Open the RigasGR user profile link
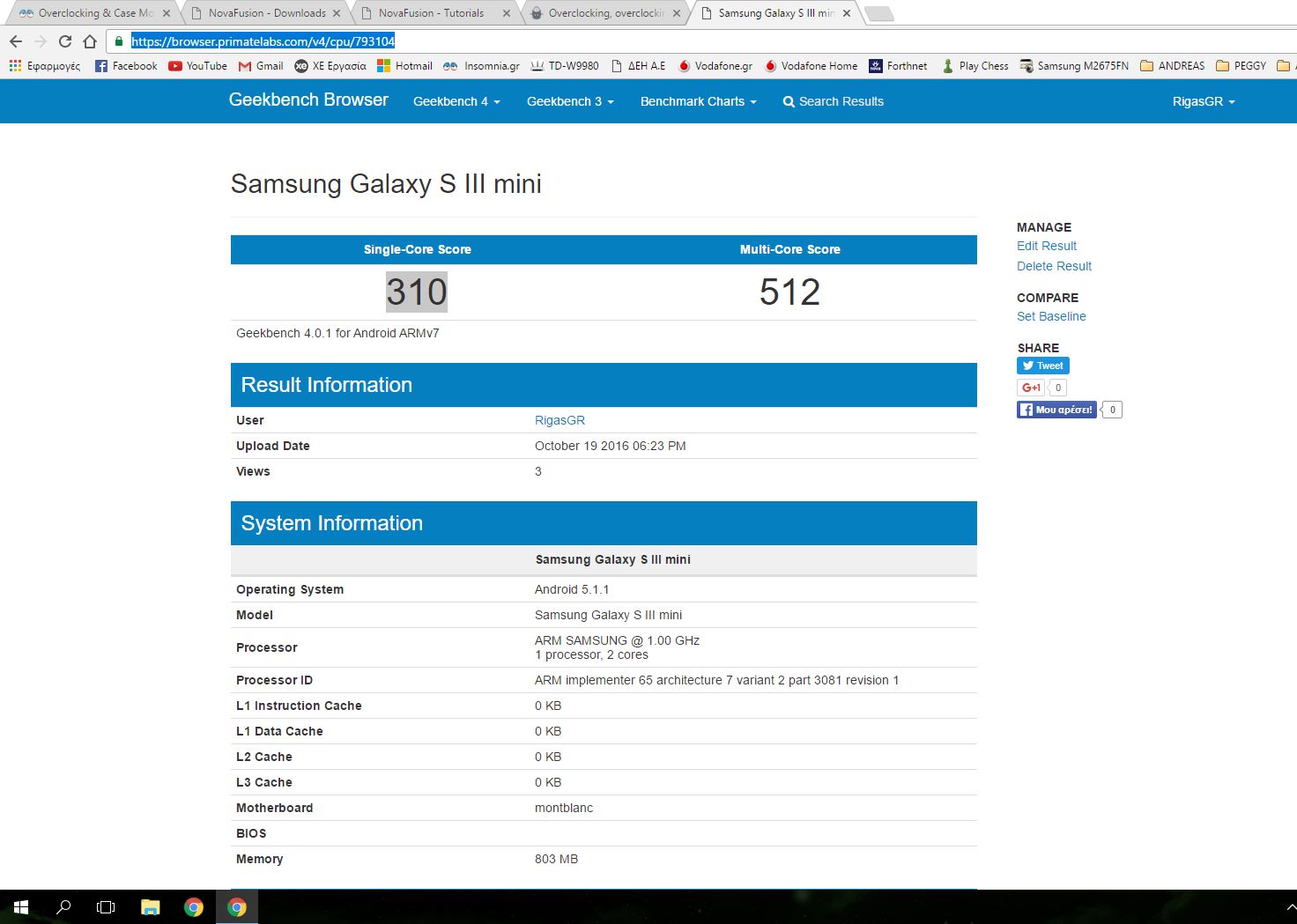Image resolution: width=1297 pixels, height=924 pixels. coord(560,420)
